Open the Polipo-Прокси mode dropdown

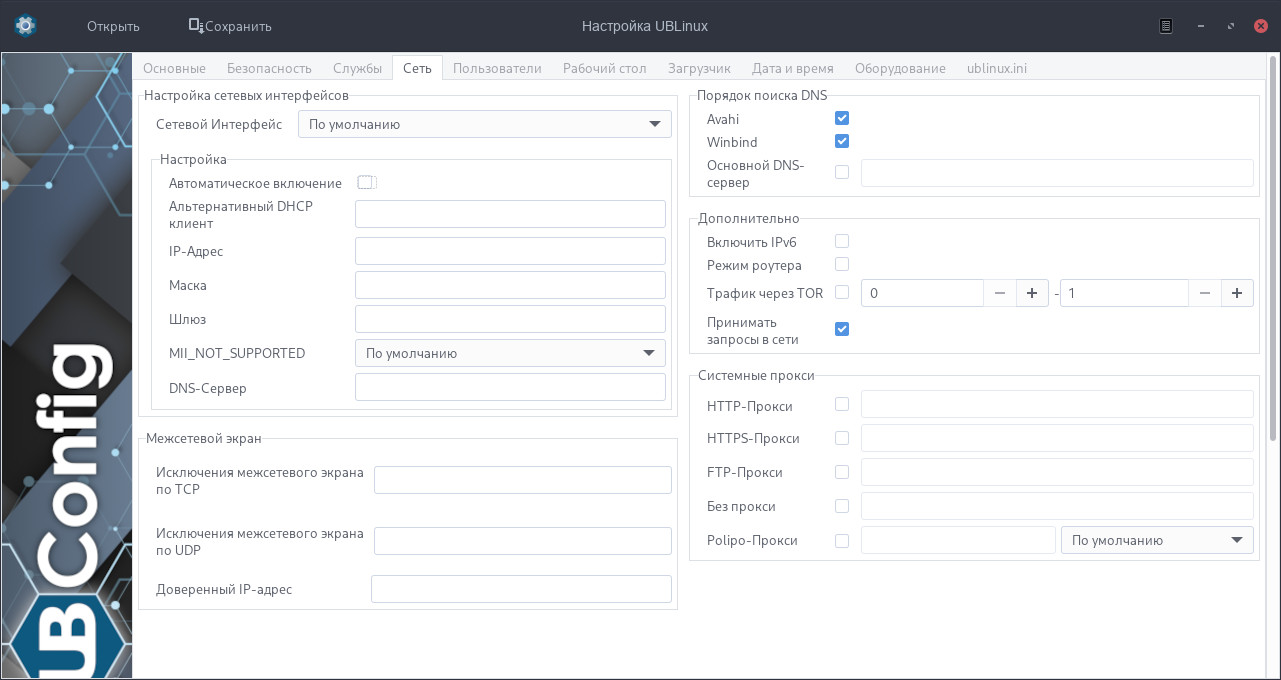click(1157, 540)
